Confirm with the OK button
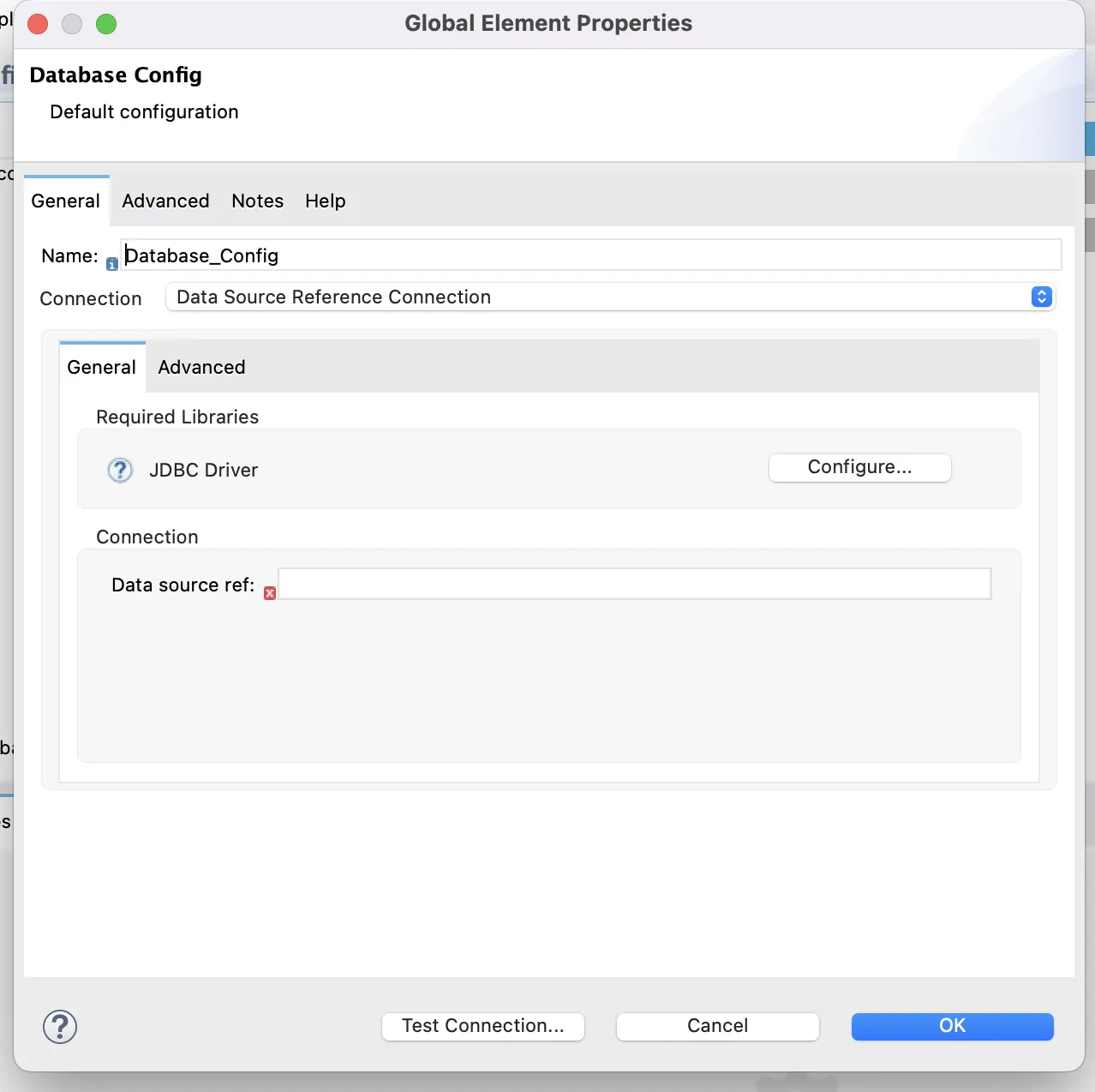 pos(952,1026)
